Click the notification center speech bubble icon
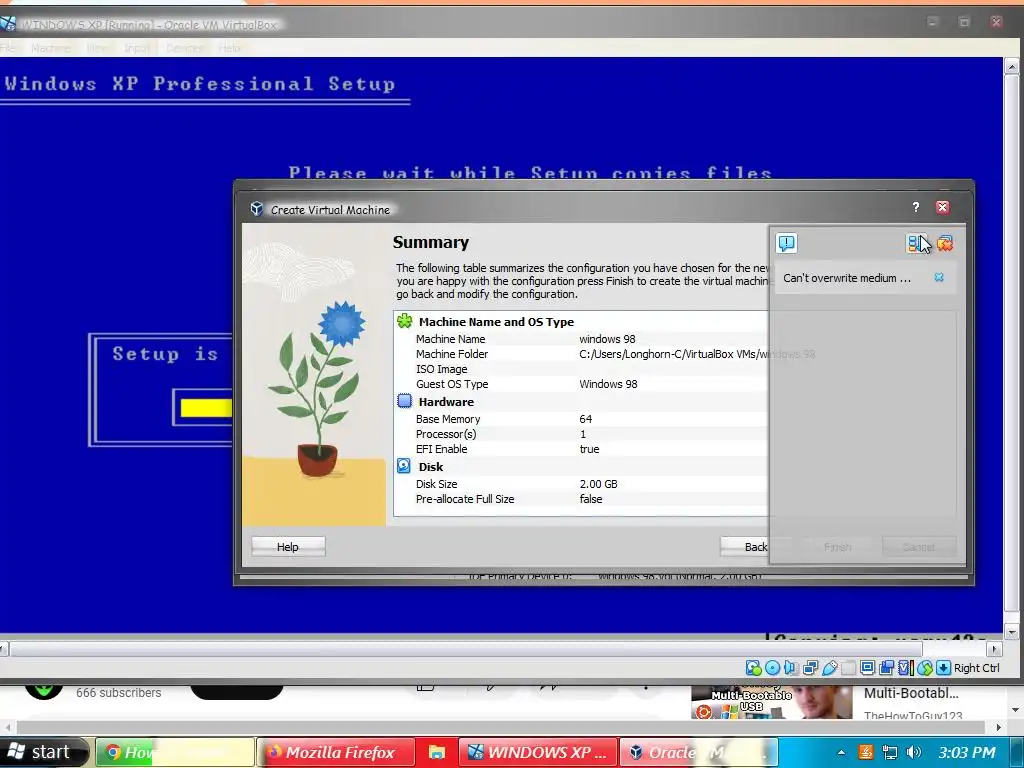The image size is (1024, 768). coord(786,244)
